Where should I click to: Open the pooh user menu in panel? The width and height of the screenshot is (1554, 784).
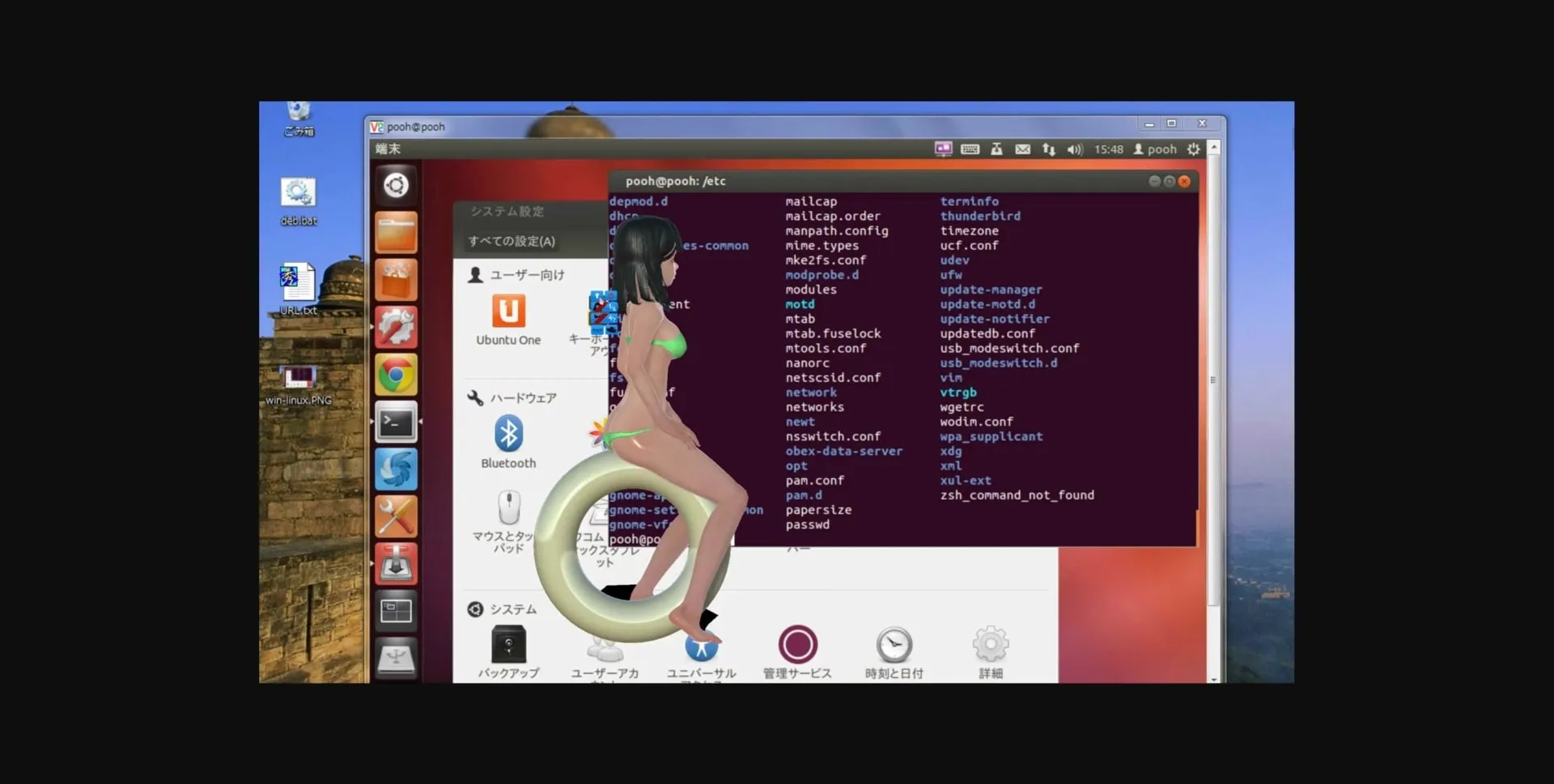coord(1155,150)
